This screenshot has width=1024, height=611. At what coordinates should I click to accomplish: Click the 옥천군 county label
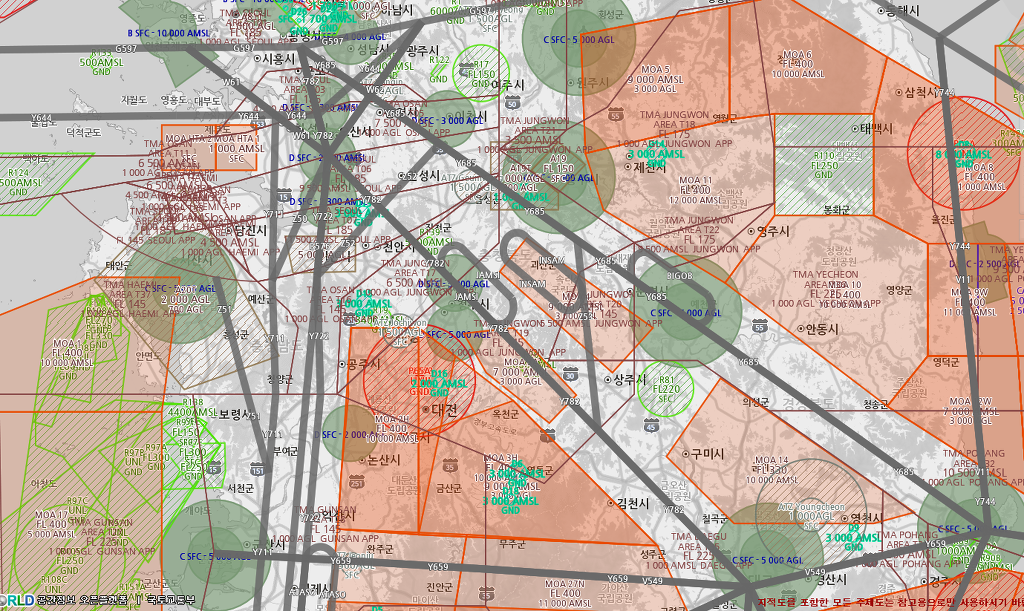(x=505, y=414)
